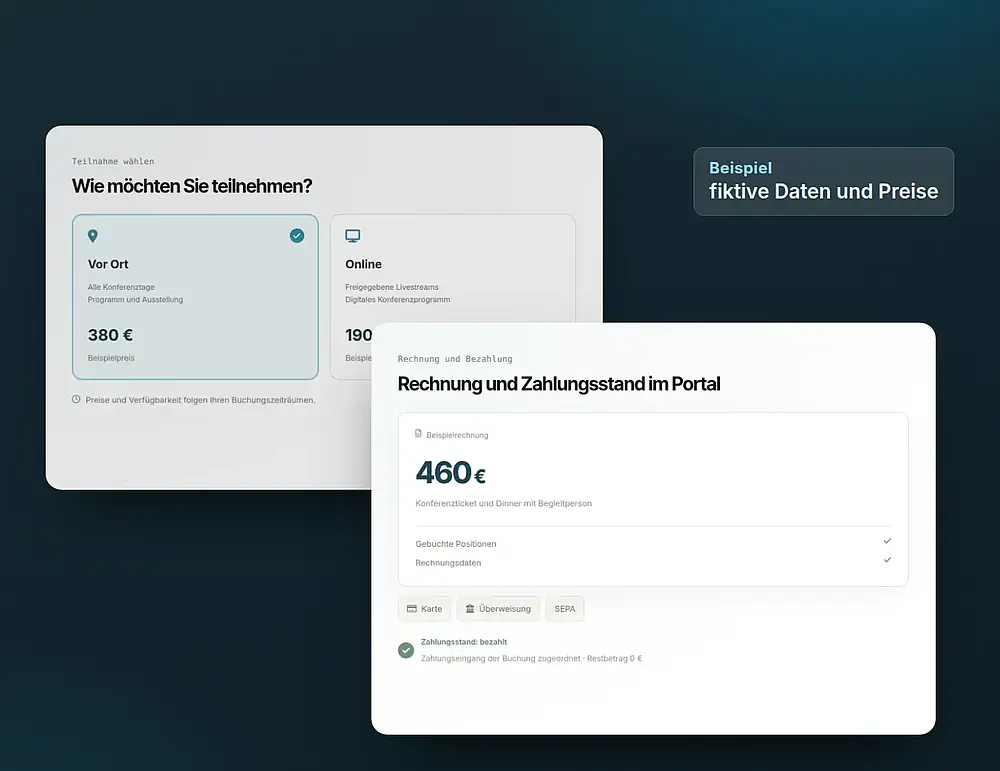Select the SEPA payment button
This screenshot has width=1000, height=771.
564,609
